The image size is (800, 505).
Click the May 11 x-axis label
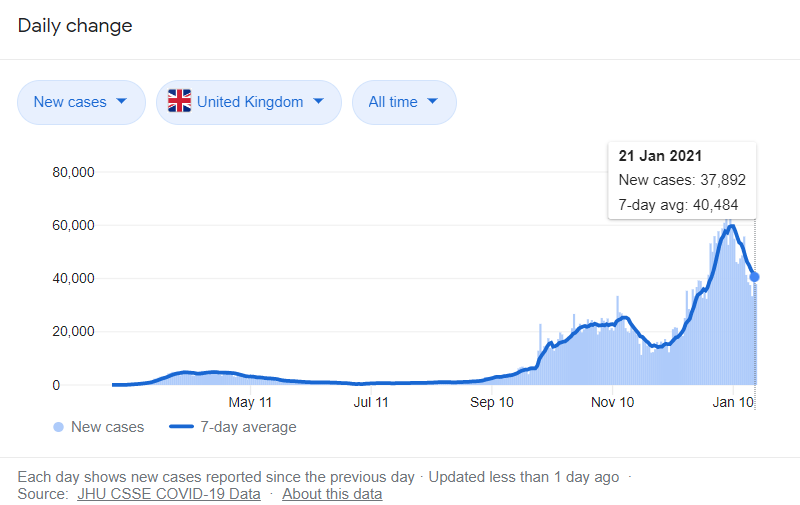click(250, 403)
